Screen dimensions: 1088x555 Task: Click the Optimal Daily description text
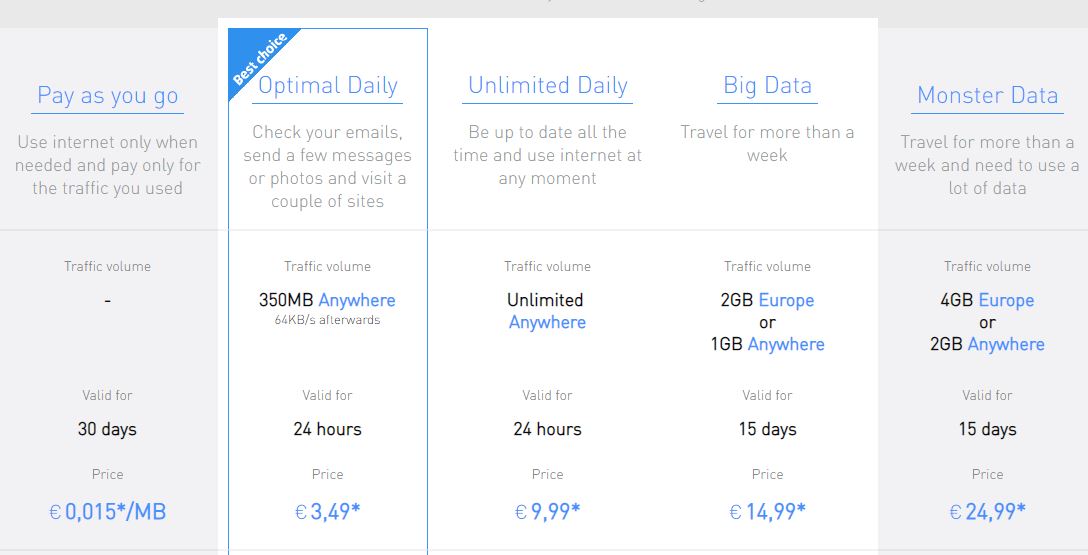[328, 166]
